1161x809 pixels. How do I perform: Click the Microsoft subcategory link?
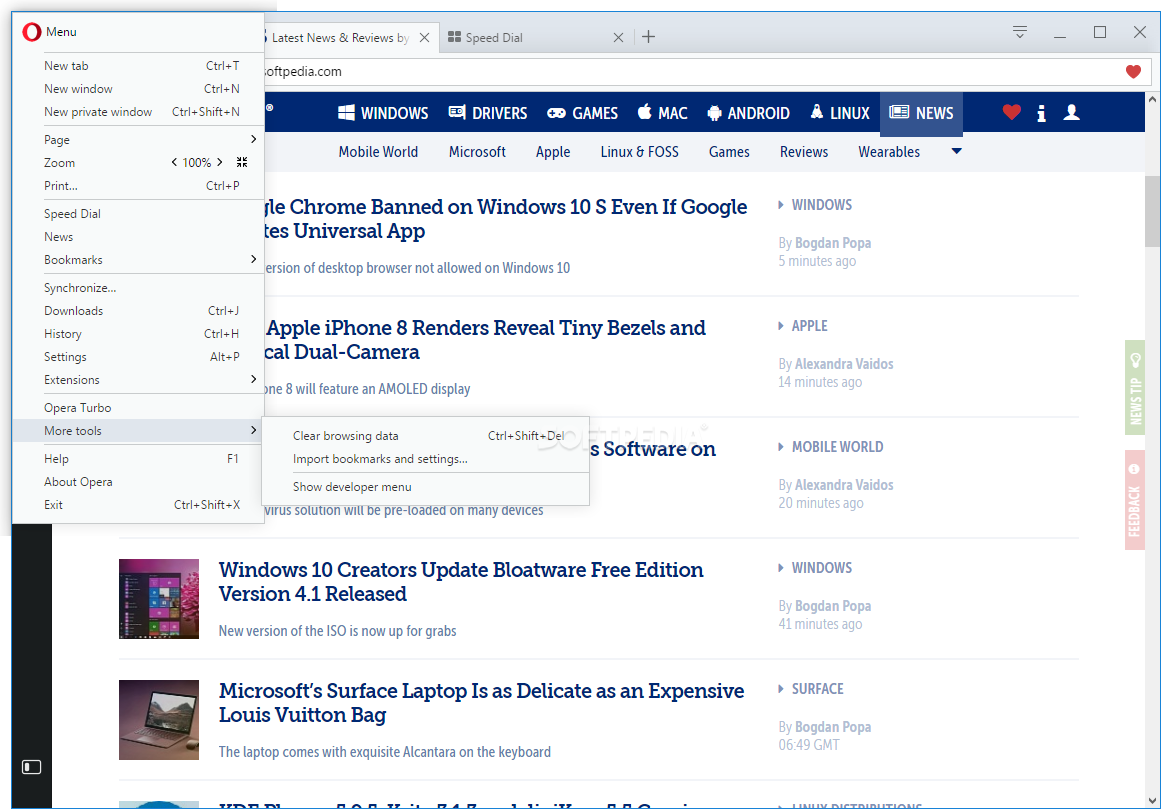pos(477,152)
